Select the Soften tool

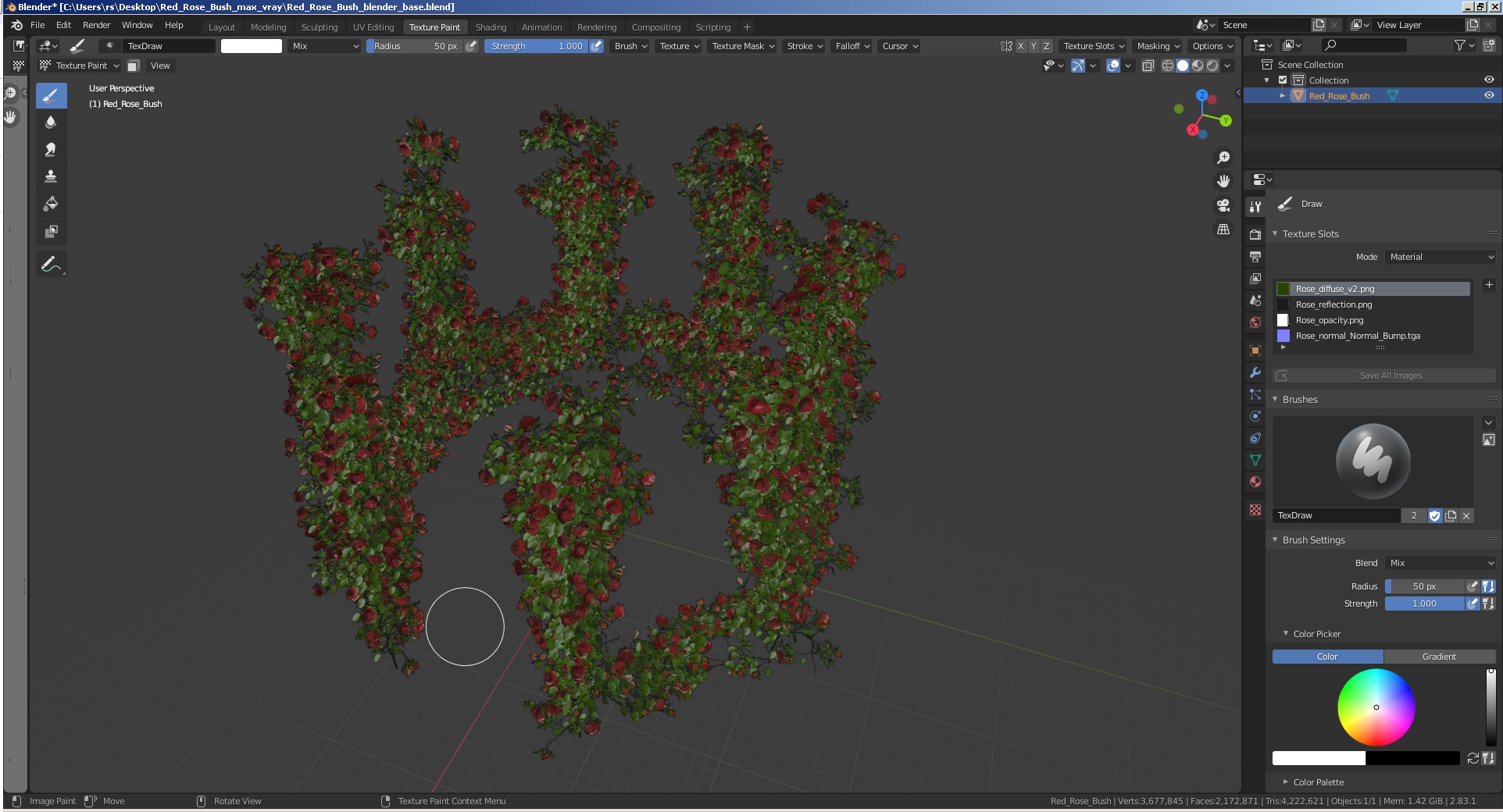click(x=51, y=122)
